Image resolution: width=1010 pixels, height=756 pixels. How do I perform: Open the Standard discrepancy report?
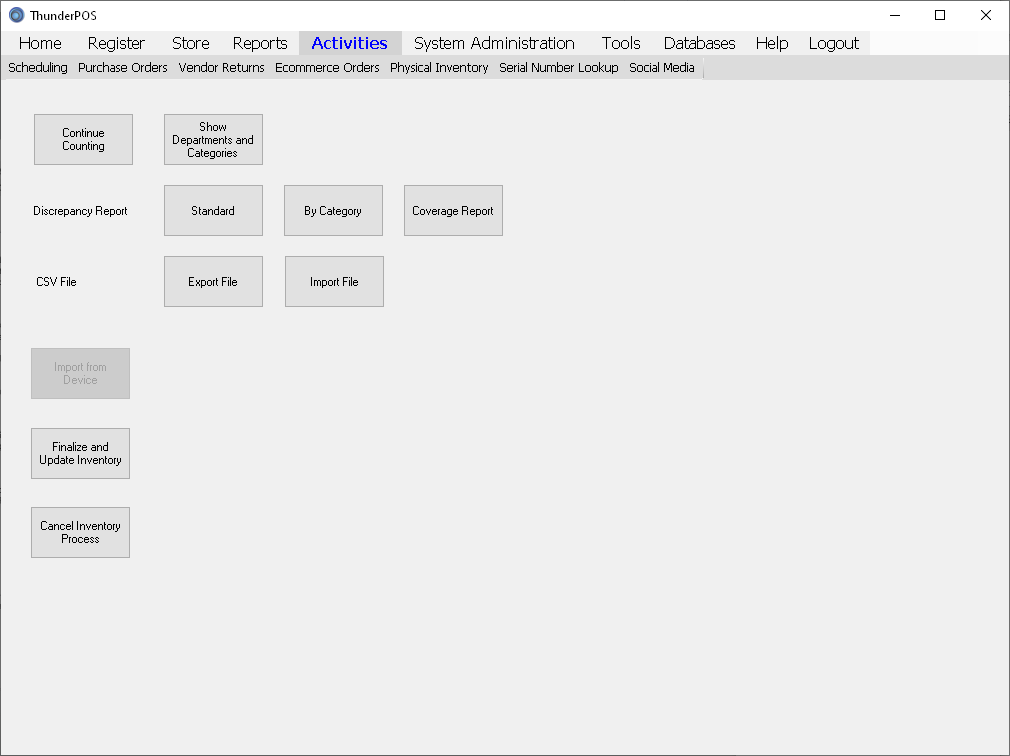pos(213,211)
